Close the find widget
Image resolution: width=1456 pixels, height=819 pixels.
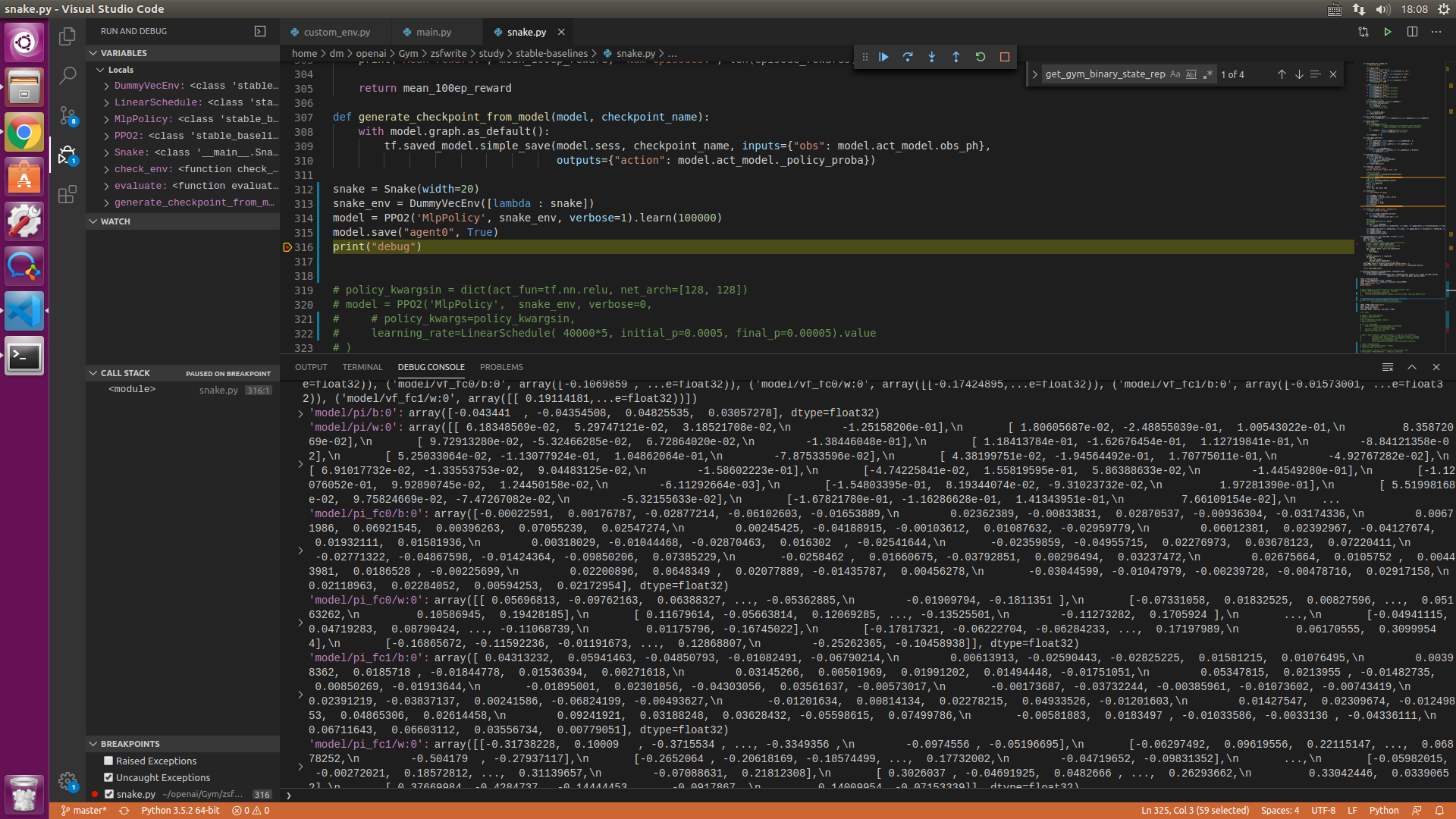[x=1333, y=74]
